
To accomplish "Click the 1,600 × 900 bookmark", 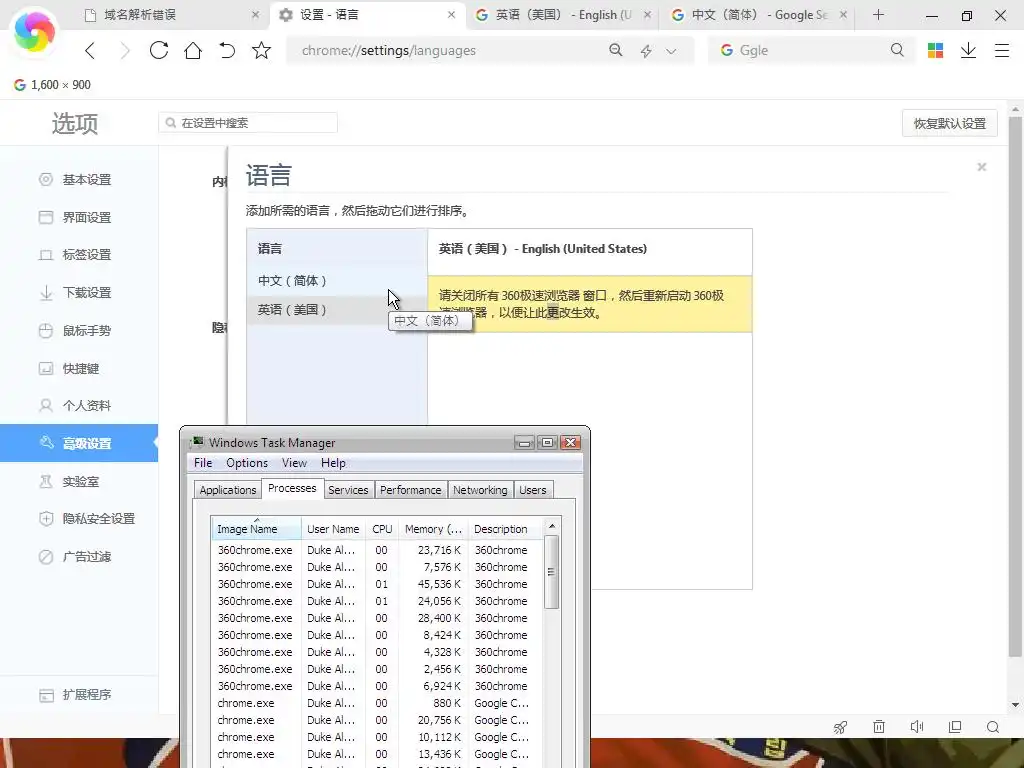I will click(52, 85).
